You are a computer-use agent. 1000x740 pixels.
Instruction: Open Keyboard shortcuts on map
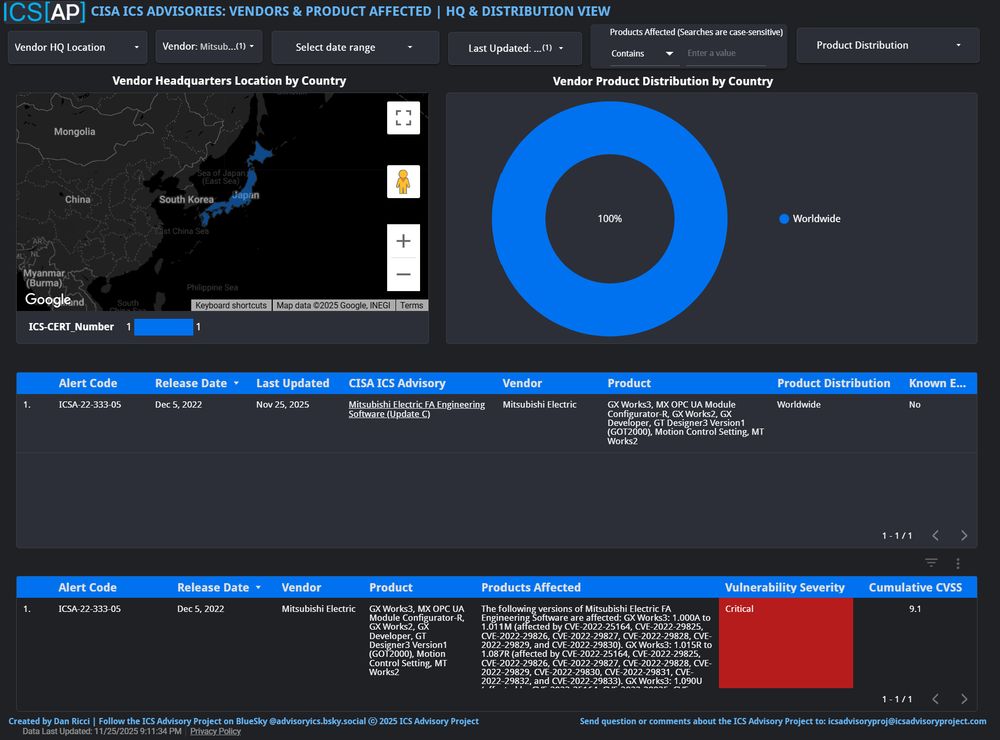[x=231, y=306]
